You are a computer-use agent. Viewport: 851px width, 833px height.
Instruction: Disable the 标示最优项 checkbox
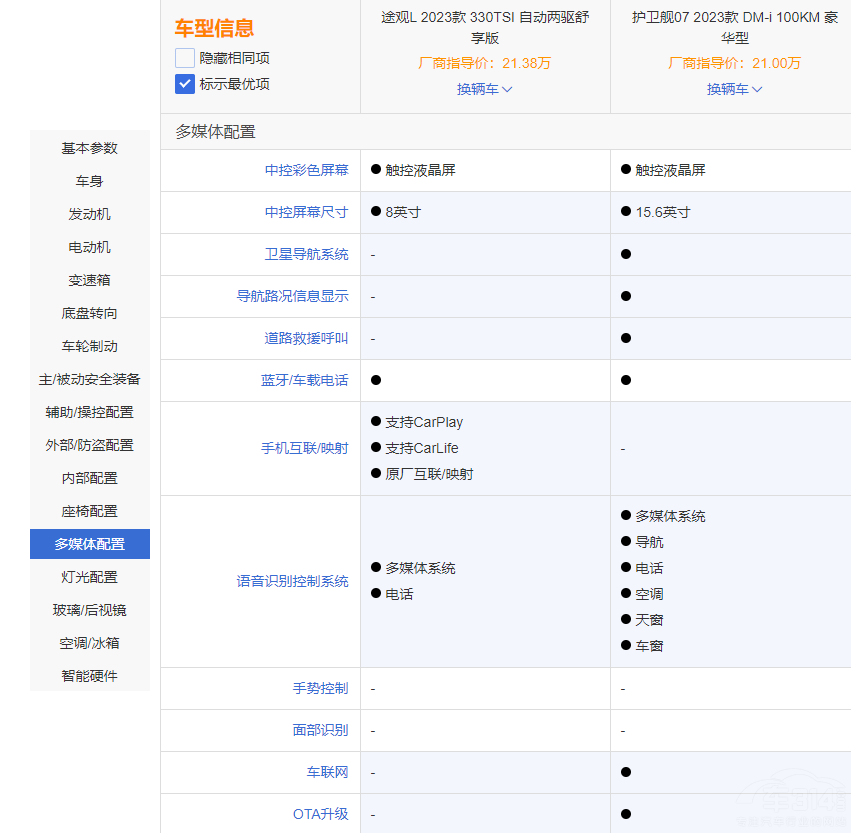pos(183,87)
